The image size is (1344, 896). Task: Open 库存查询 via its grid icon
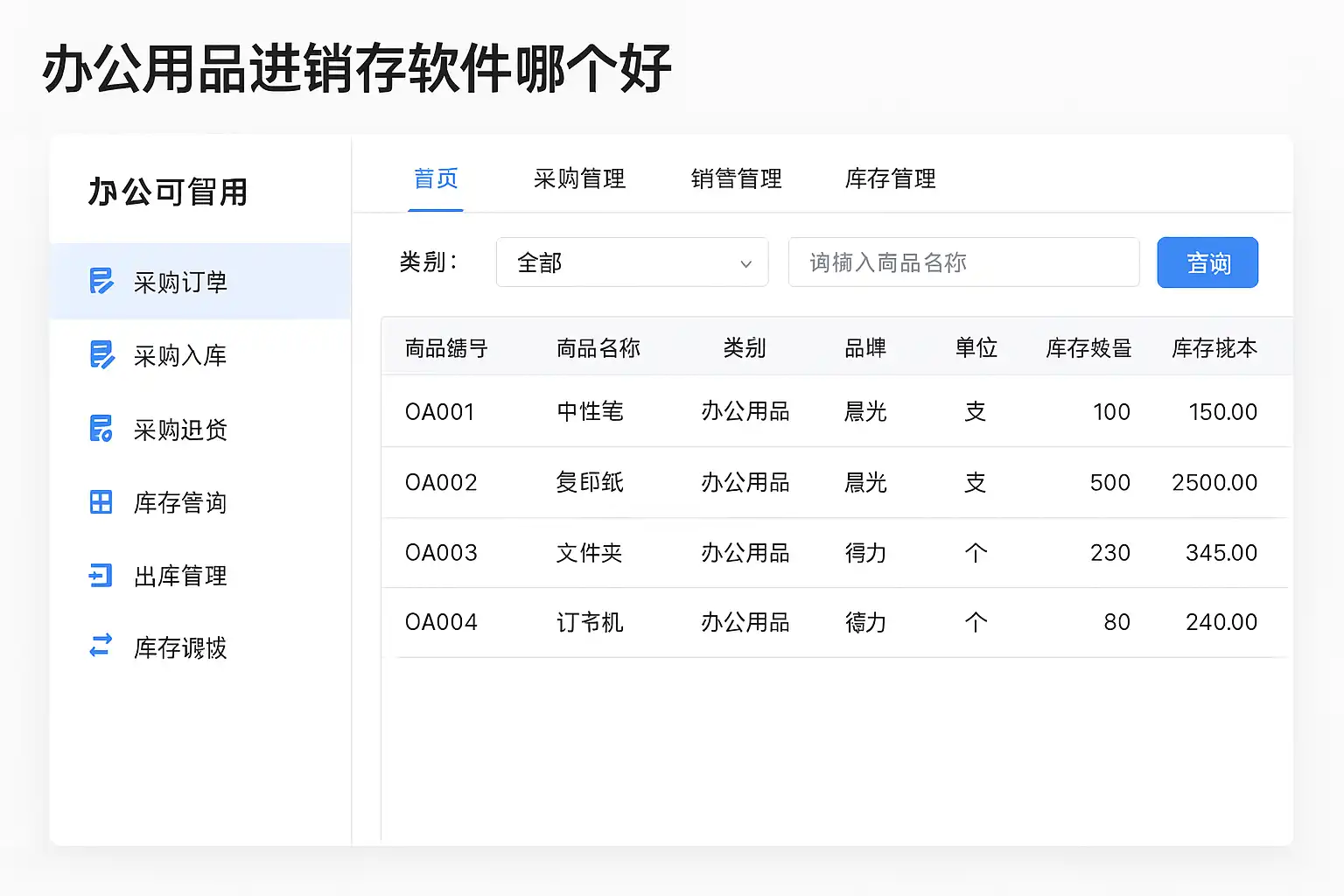click(x=101, y=502)
